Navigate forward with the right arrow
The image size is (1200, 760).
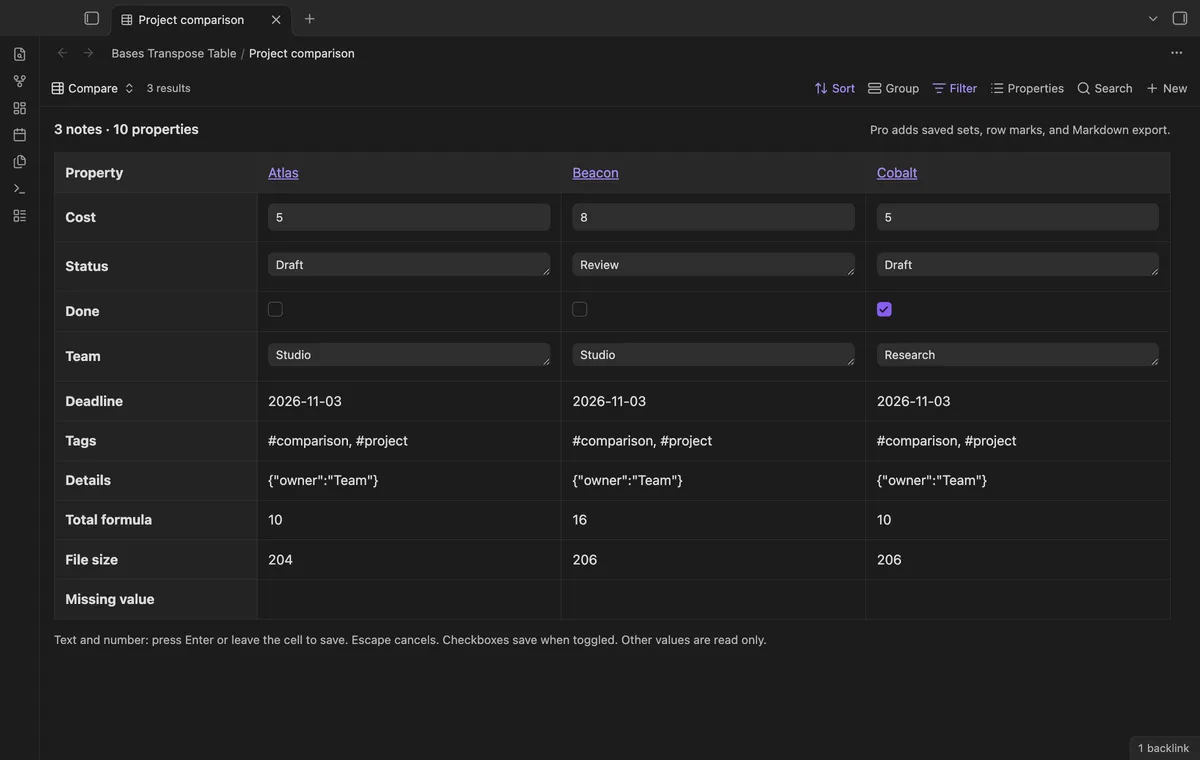point(88,53)
